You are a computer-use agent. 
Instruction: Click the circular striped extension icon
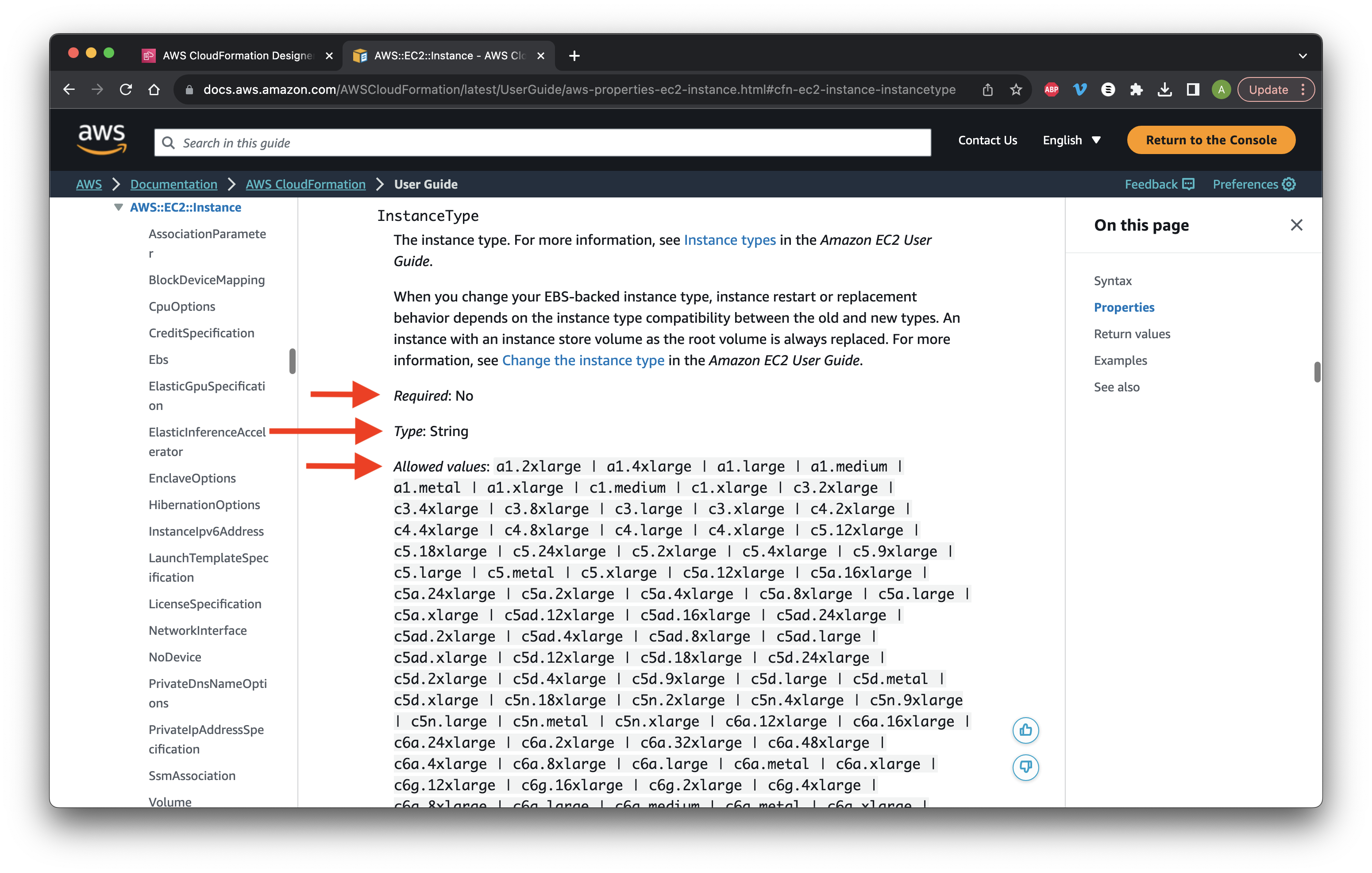pos(1108,89)
